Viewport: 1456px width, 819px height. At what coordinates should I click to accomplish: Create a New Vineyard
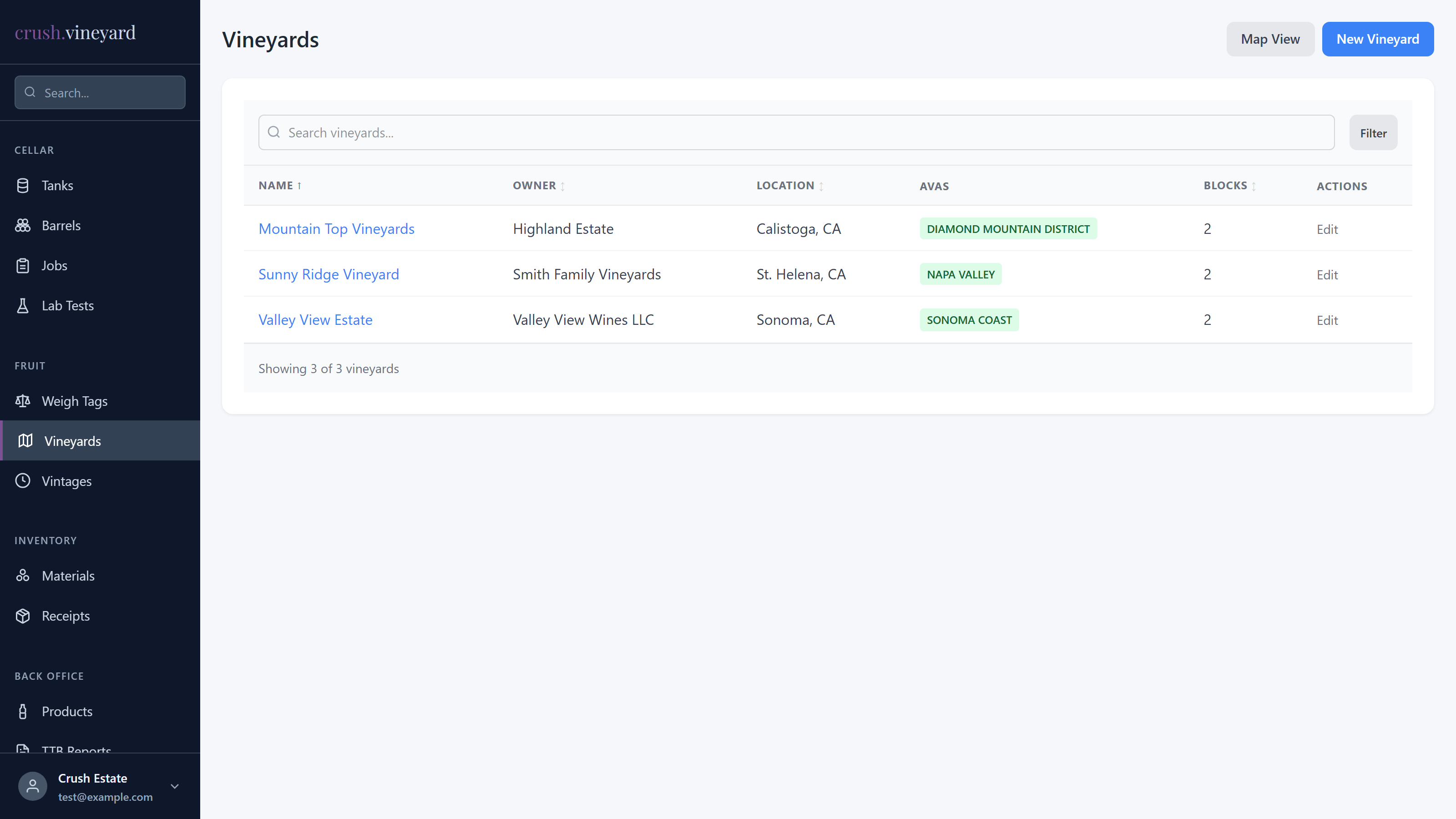pos(1377,39)
